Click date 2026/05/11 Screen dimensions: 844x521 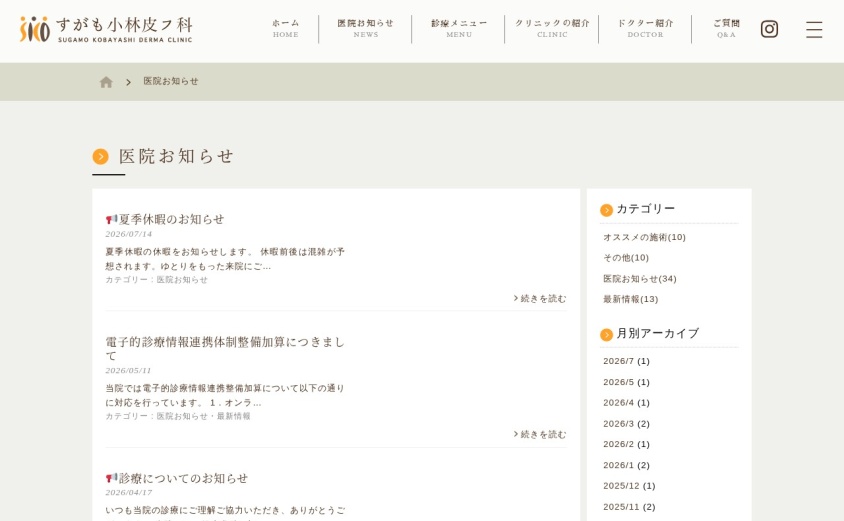point(128,370)
